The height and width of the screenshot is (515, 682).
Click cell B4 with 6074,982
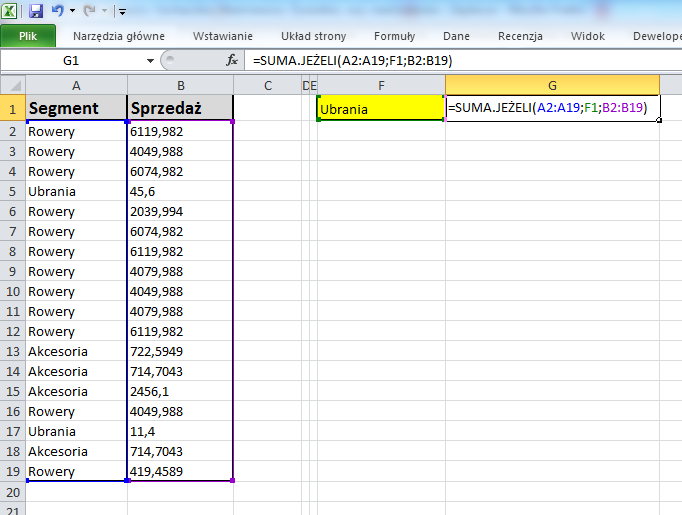[181, 171]
